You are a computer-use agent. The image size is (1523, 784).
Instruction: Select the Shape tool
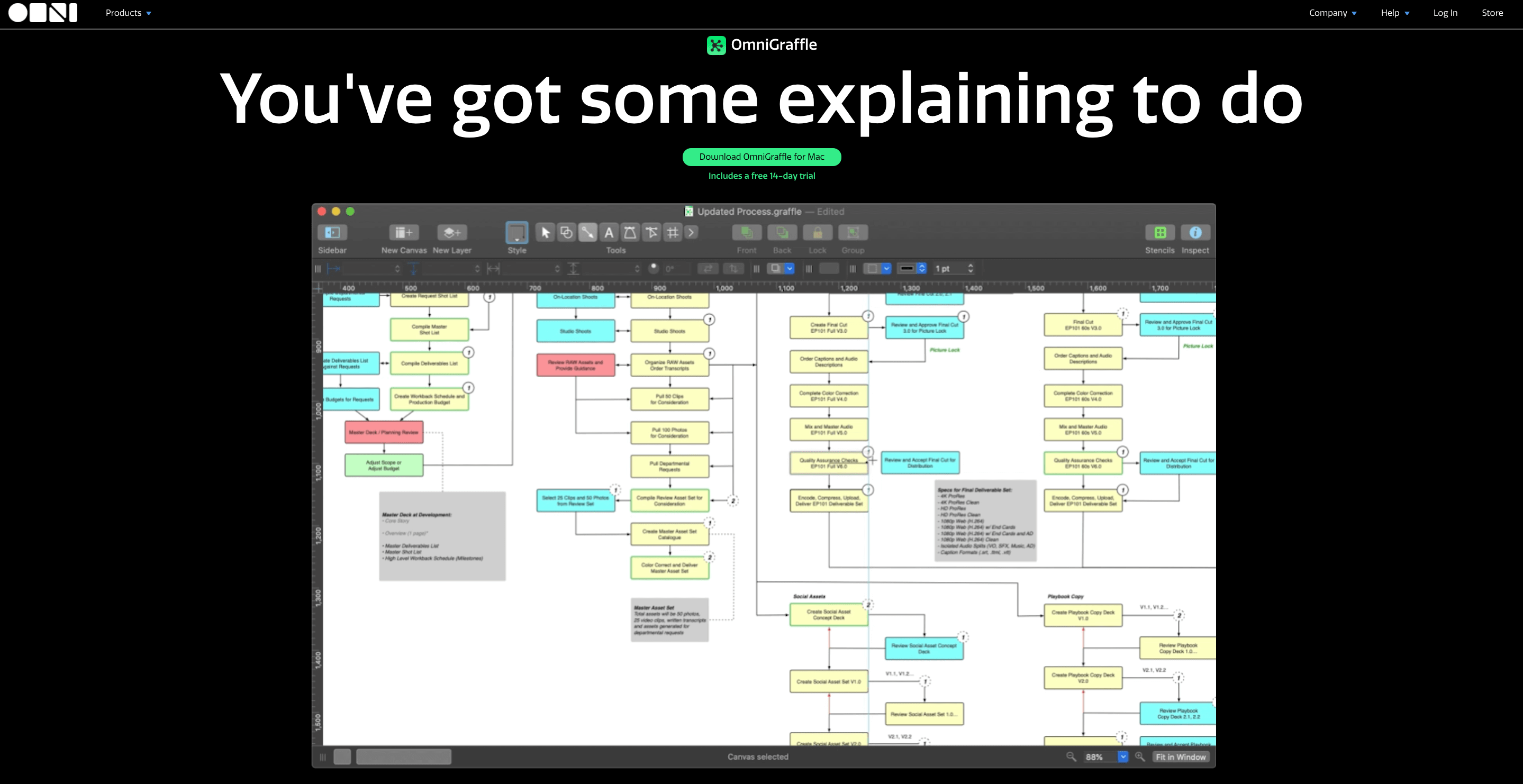566,232
